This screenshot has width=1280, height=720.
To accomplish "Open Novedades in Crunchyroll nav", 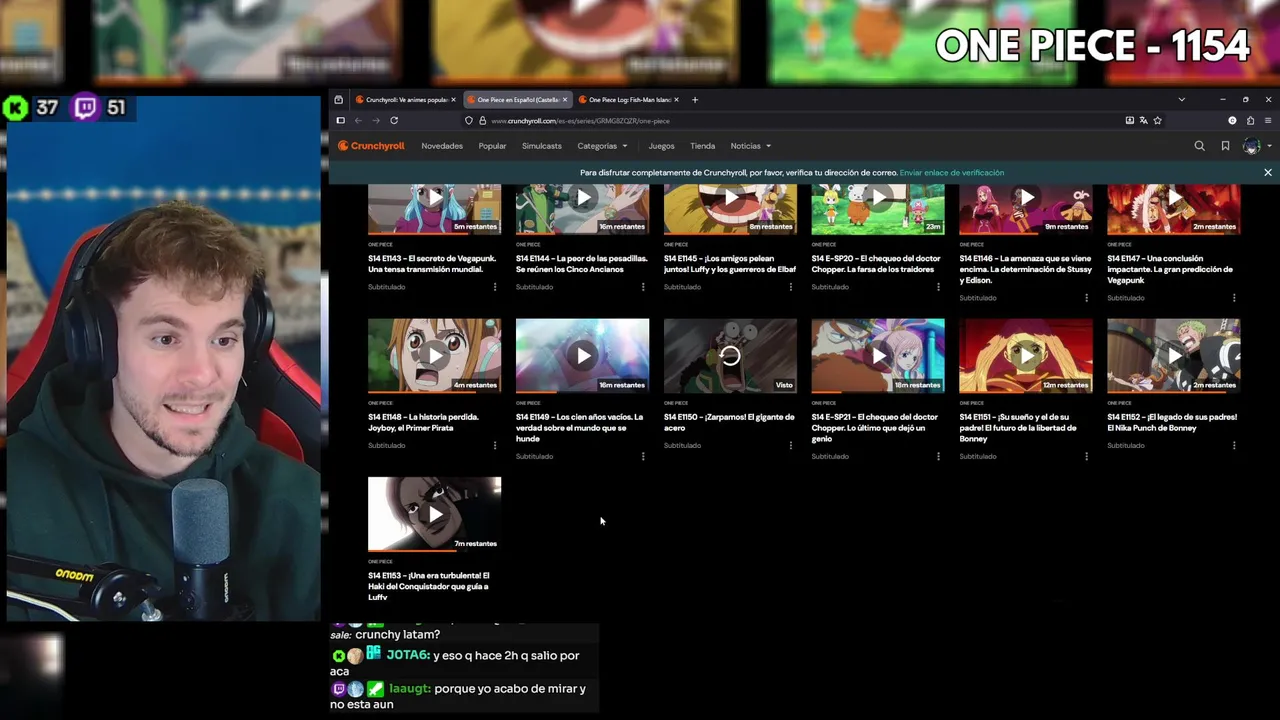I will [x=442, y=146].
